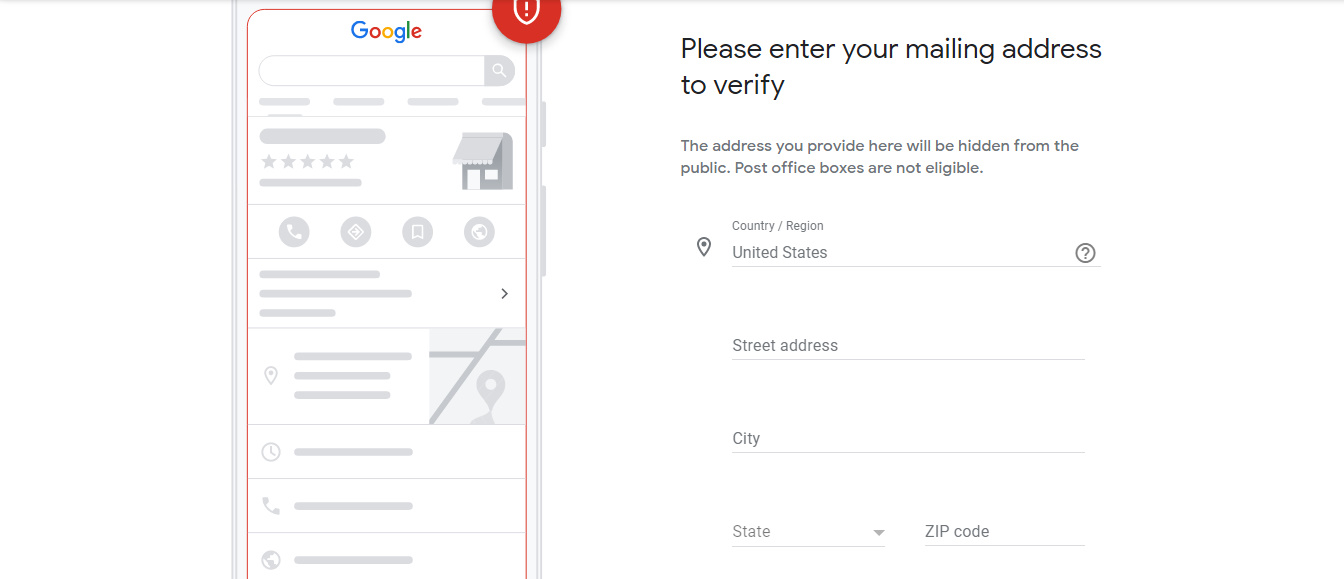The image size is (1344, 579).
Task: Open the State dropdown
Action: [808, 531]
